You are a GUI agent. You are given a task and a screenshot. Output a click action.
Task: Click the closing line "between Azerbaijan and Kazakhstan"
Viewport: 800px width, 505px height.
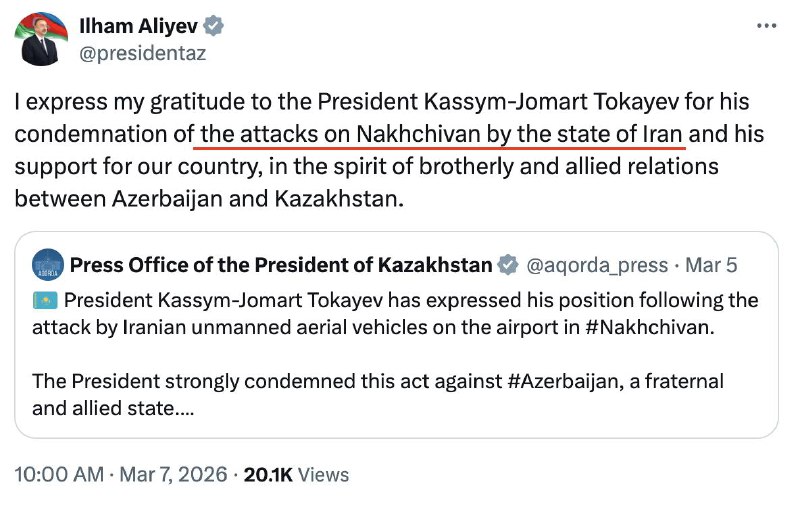(209, 197)
